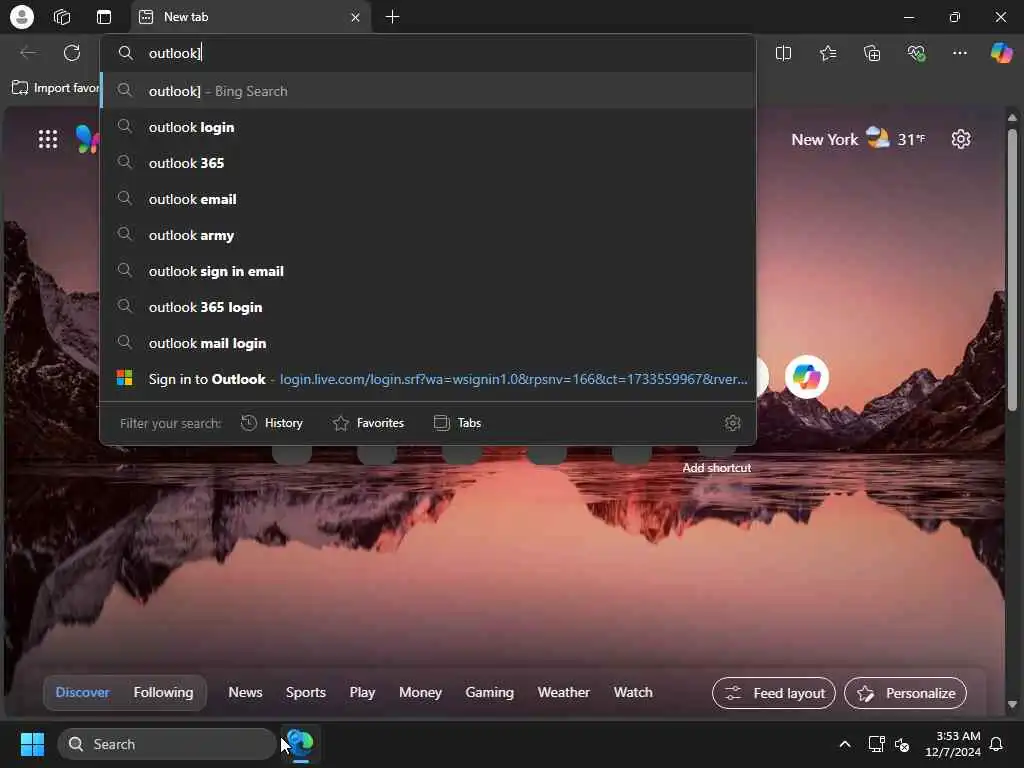Open notifications bell icon
Screen dimensions: 1024x768
tap(997, 744)
